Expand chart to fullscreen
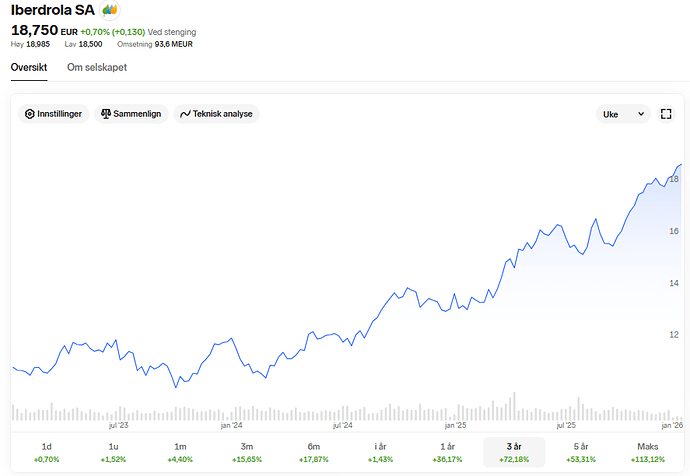The image size is (690, 476). click(x=667, y=114)
